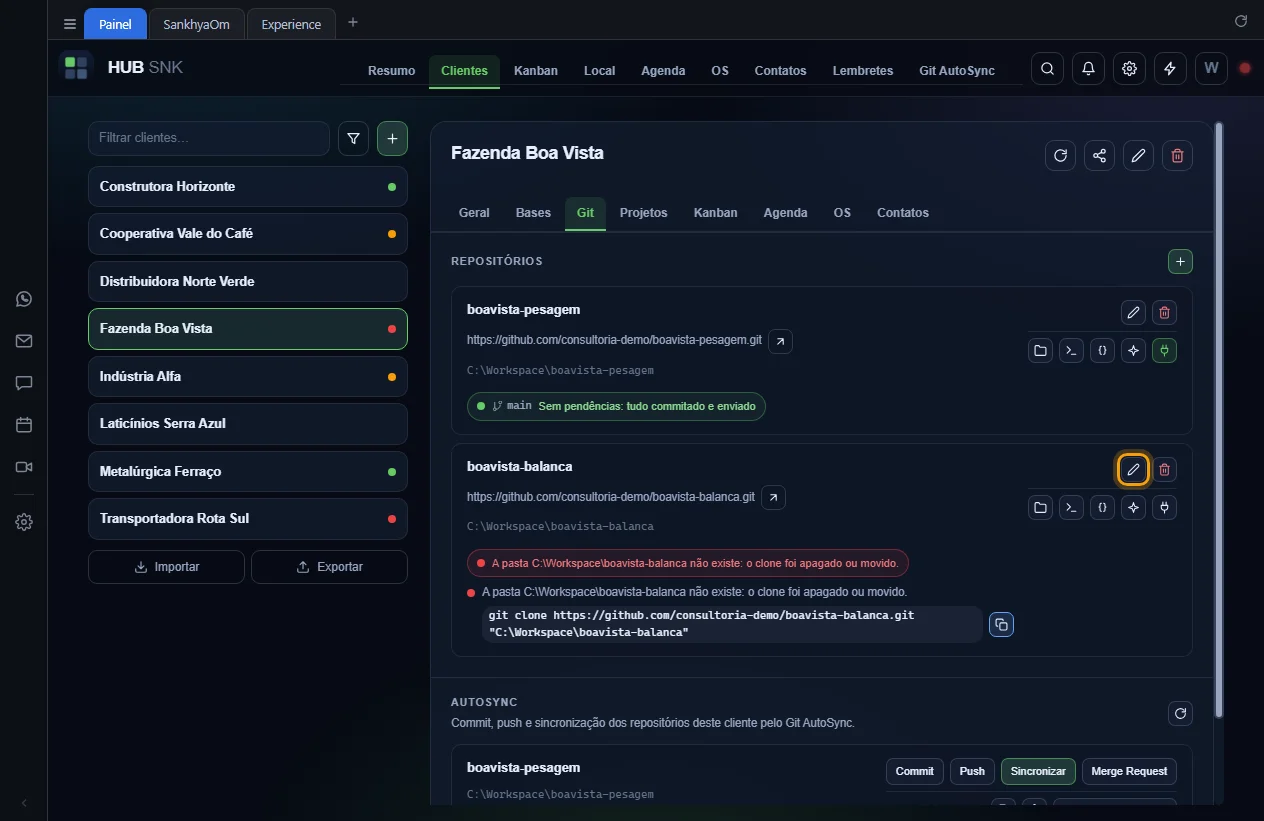Switch to the Experience tab
The width and height of the screenshot is (1264, 821).
coord(291,24)
